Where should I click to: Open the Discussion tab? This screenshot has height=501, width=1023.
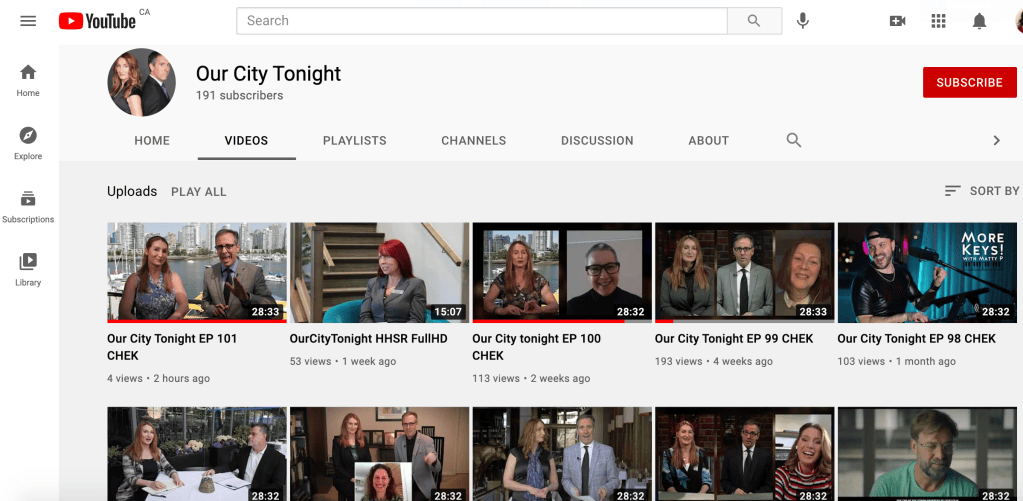597,140
